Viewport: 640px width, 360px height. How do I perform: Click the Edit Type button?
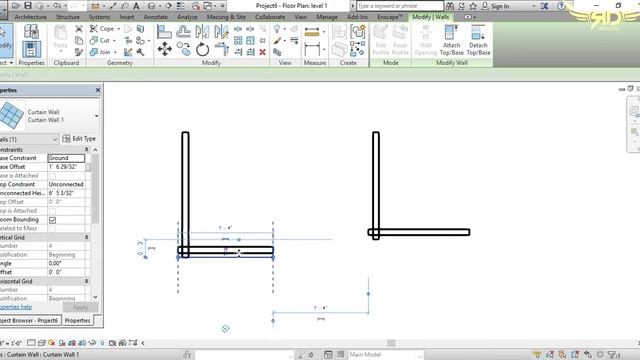[79, 139]
